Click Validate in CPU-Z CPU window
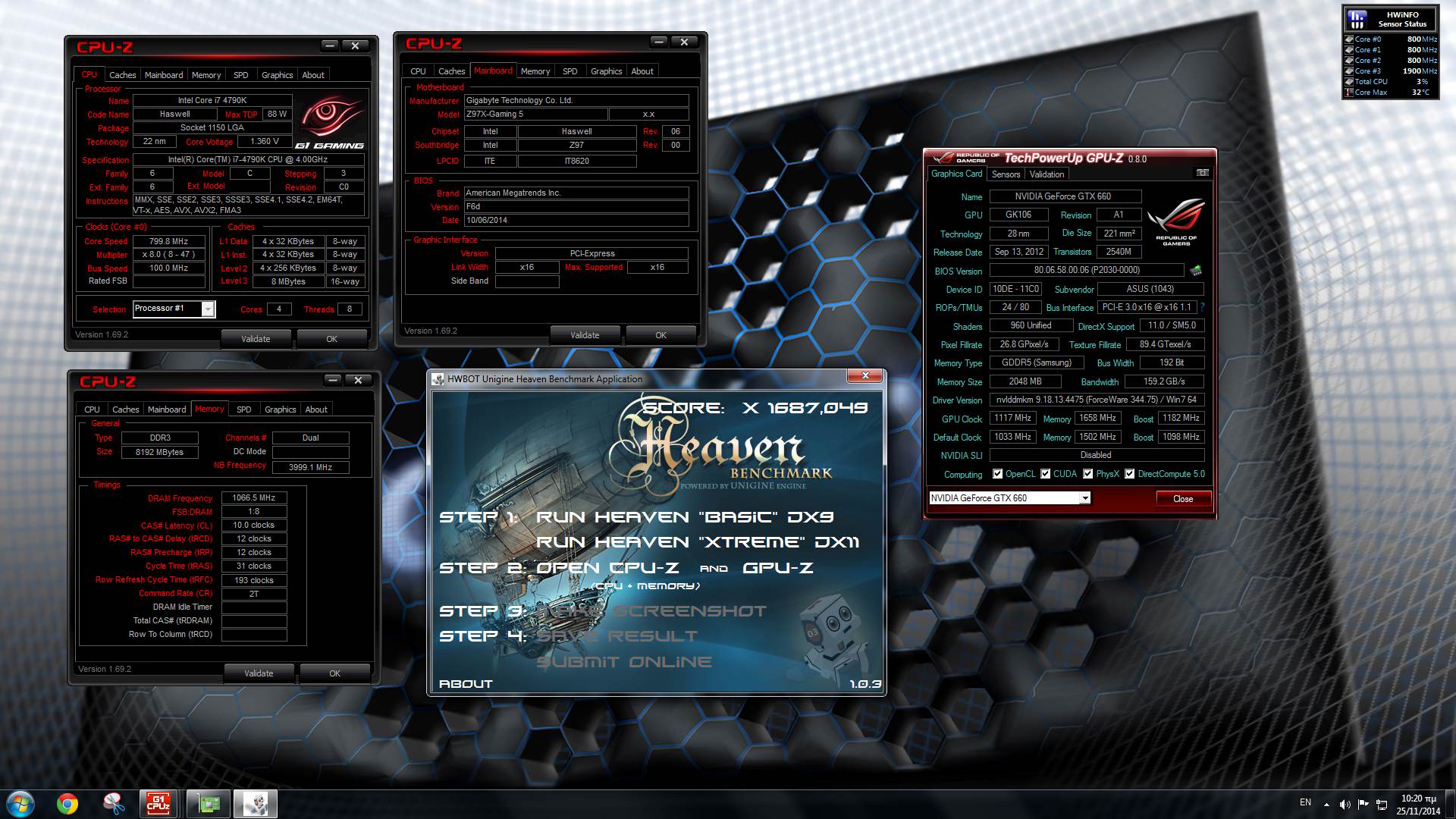Screen dimensions: 1456x819 (256, 339)
